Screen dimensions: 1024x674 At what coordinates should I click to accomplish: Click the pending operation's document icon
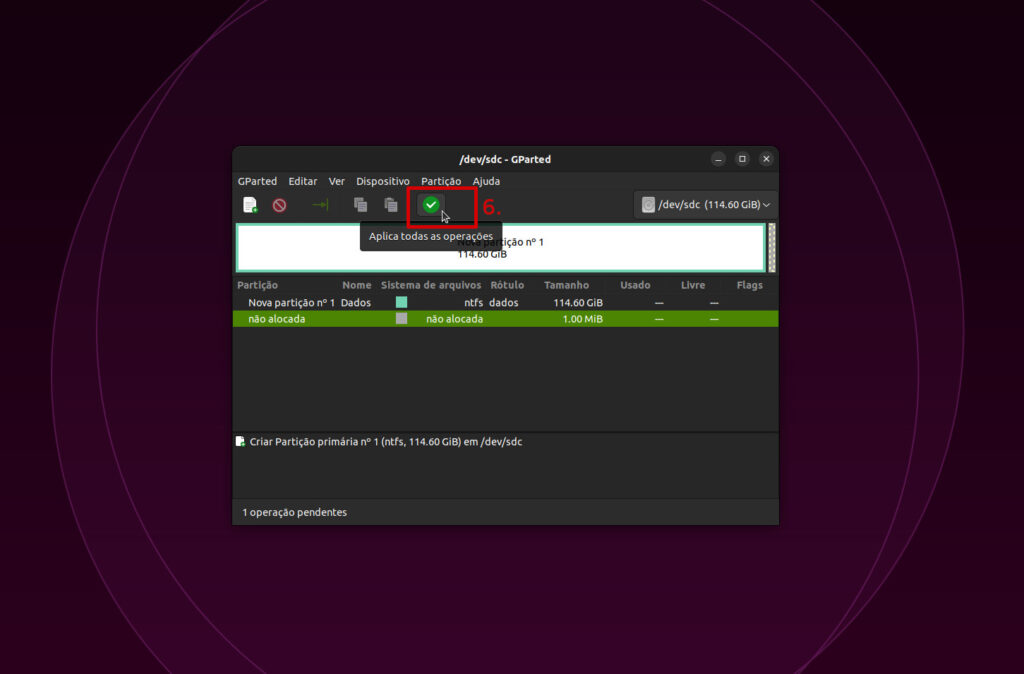(x=240, y=441)
